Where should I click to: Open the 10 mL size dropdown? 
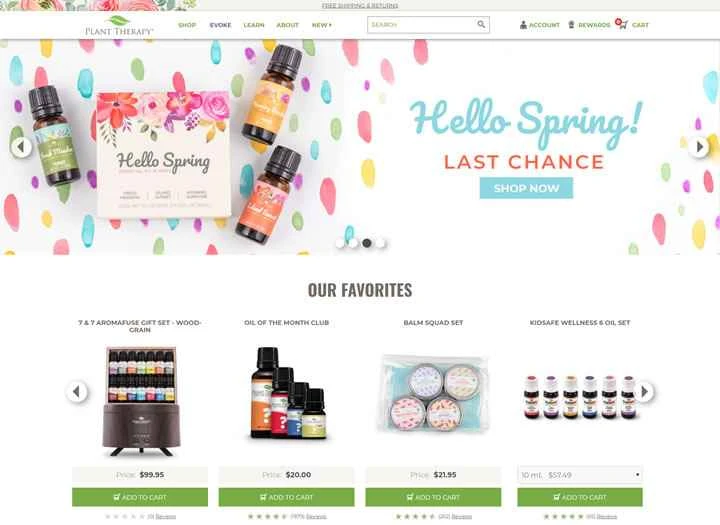580,475
